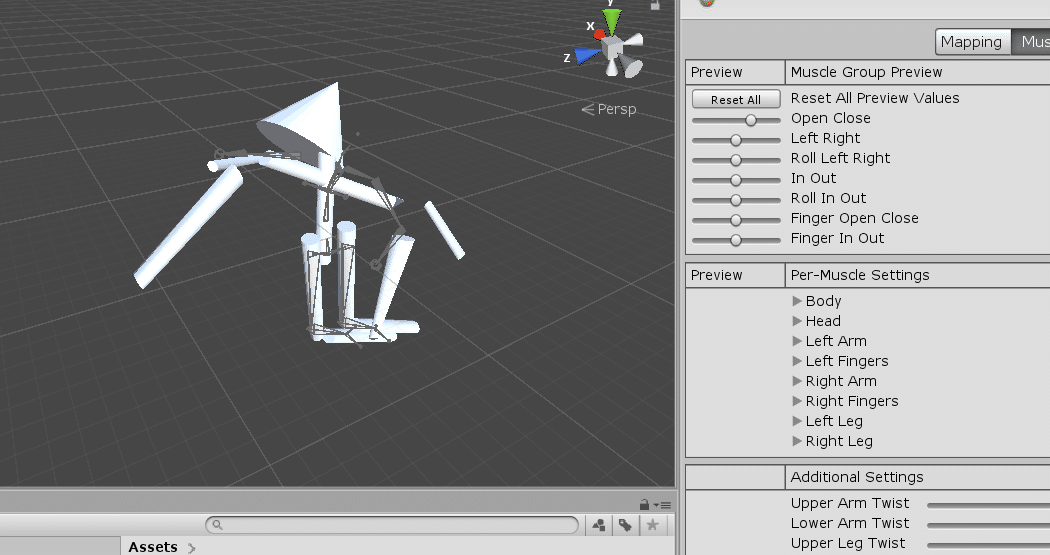
Task: Click the Open Close slider handle
Action: (751, 120)
